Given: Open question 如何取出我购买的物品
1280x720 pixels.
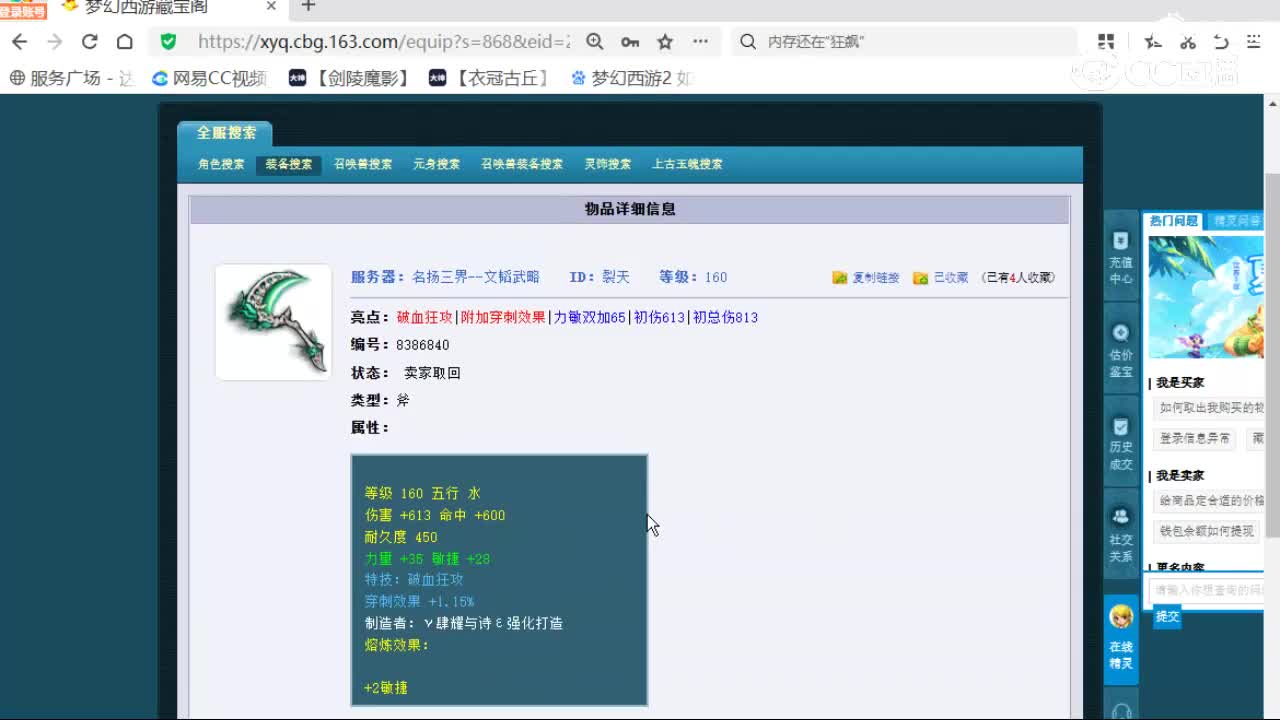Looking at the screenshot, I should pyautogui.click(x=1210, y=408).
